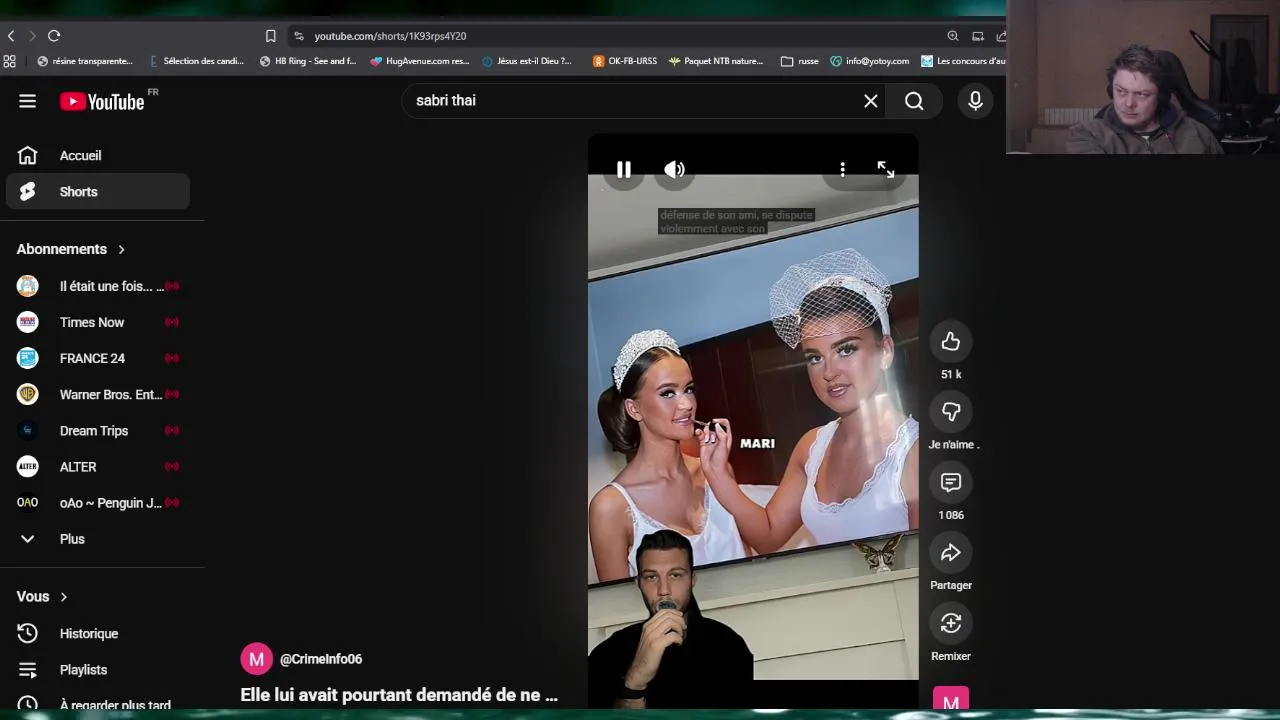The height and width of the screenshot is (720, 1280).
Task: Open the Shorts three-dot options menu
Action: (x=842, y=170)
